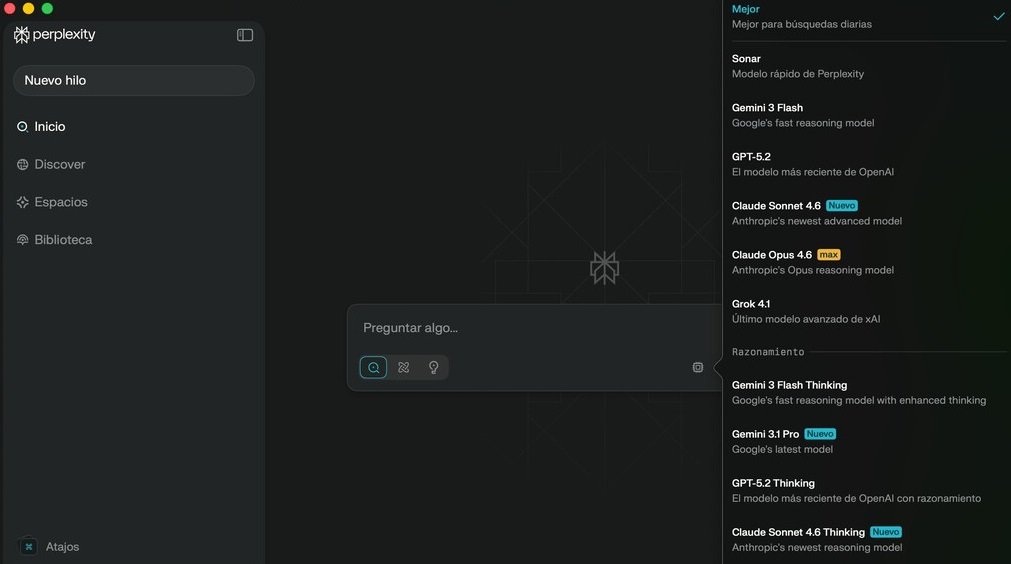Click the Razonamiento section header
The width and height of the screenshot is (1011, 564).
tap(768, 352)
